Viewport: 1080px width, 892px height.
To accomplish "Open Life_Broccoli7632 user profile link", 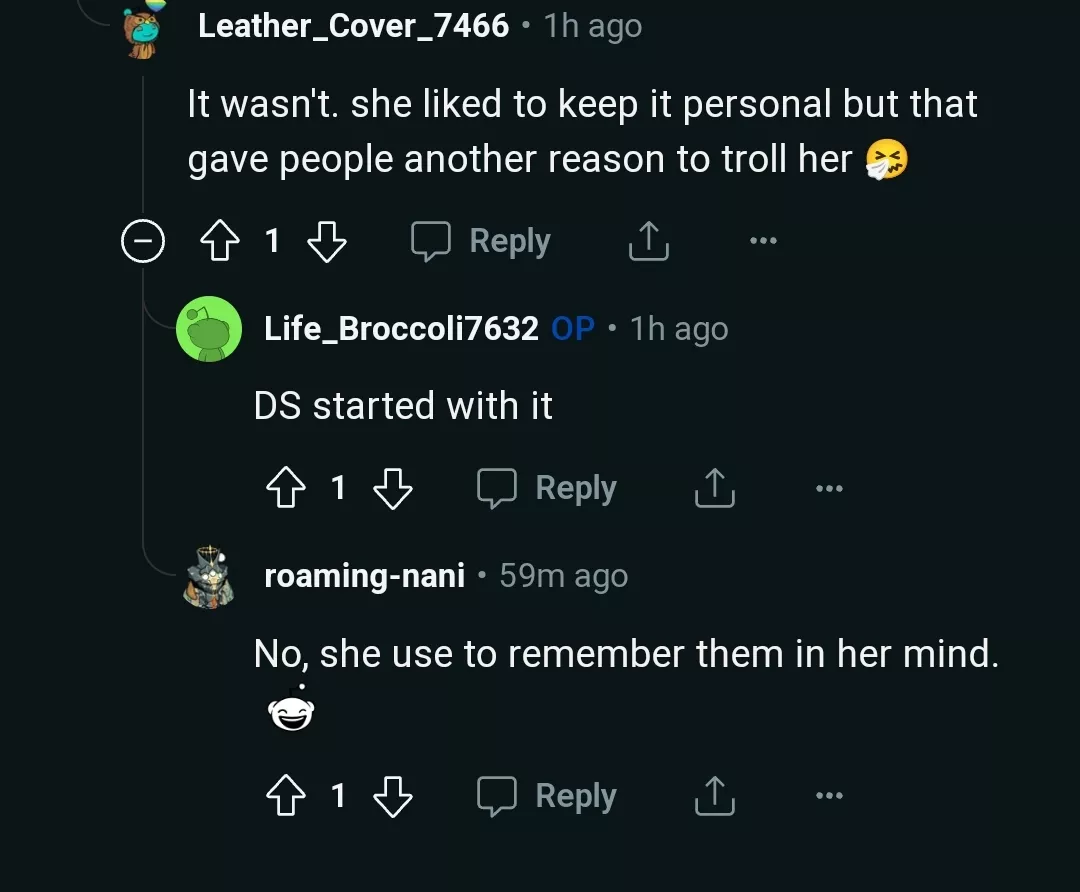I will click(401, 328).
